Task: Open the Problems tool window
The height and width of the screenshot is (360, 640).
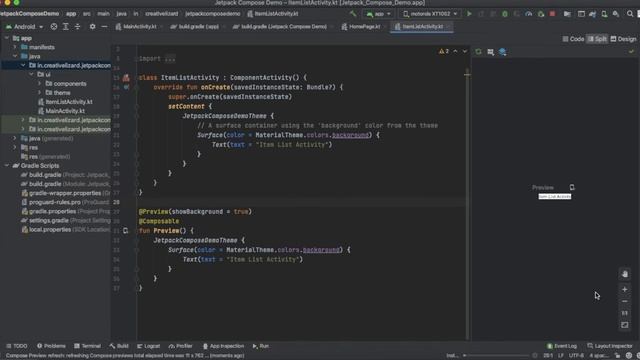Action: coord(51,346)
